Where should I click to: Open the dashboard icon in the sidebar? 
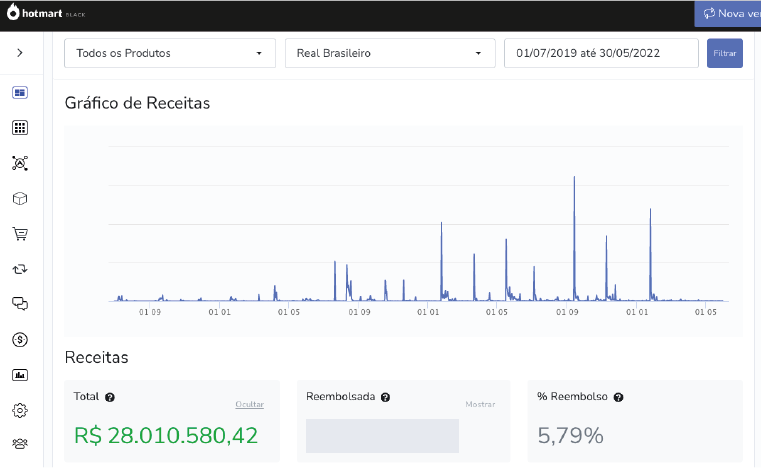pos(20,92)
